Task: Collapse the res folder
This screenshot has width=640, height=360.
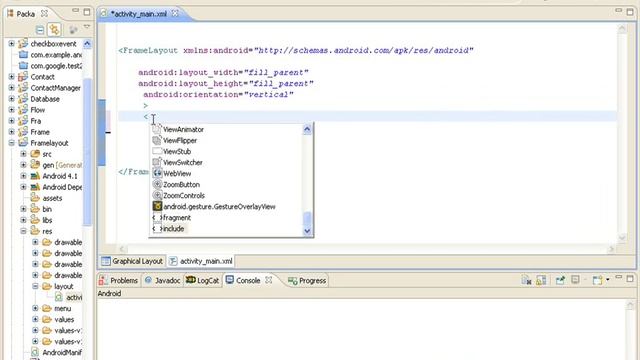Action: click(x=23, y=231)
